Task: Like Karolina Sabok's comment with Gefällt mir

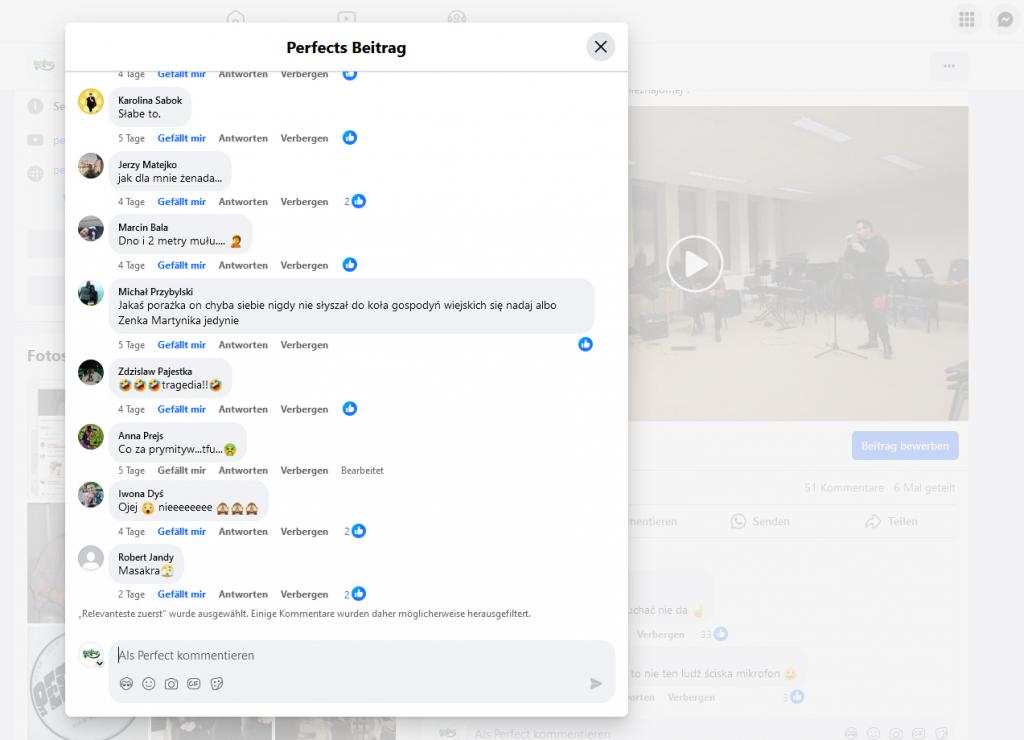Action: click(x=182, y=138)
